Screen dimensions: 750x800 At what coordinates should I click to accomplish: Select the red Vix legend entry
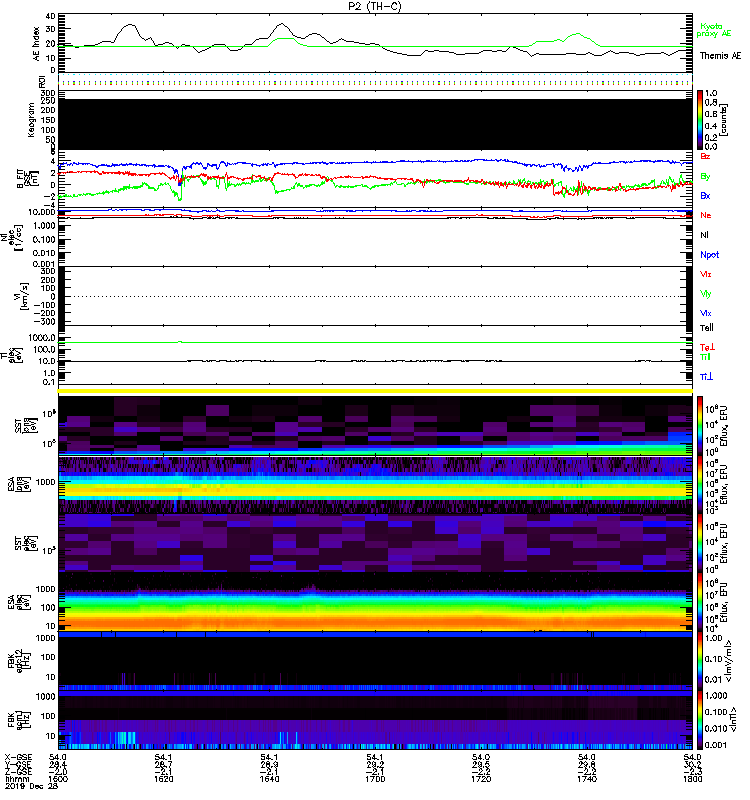(x=706, y=274)
